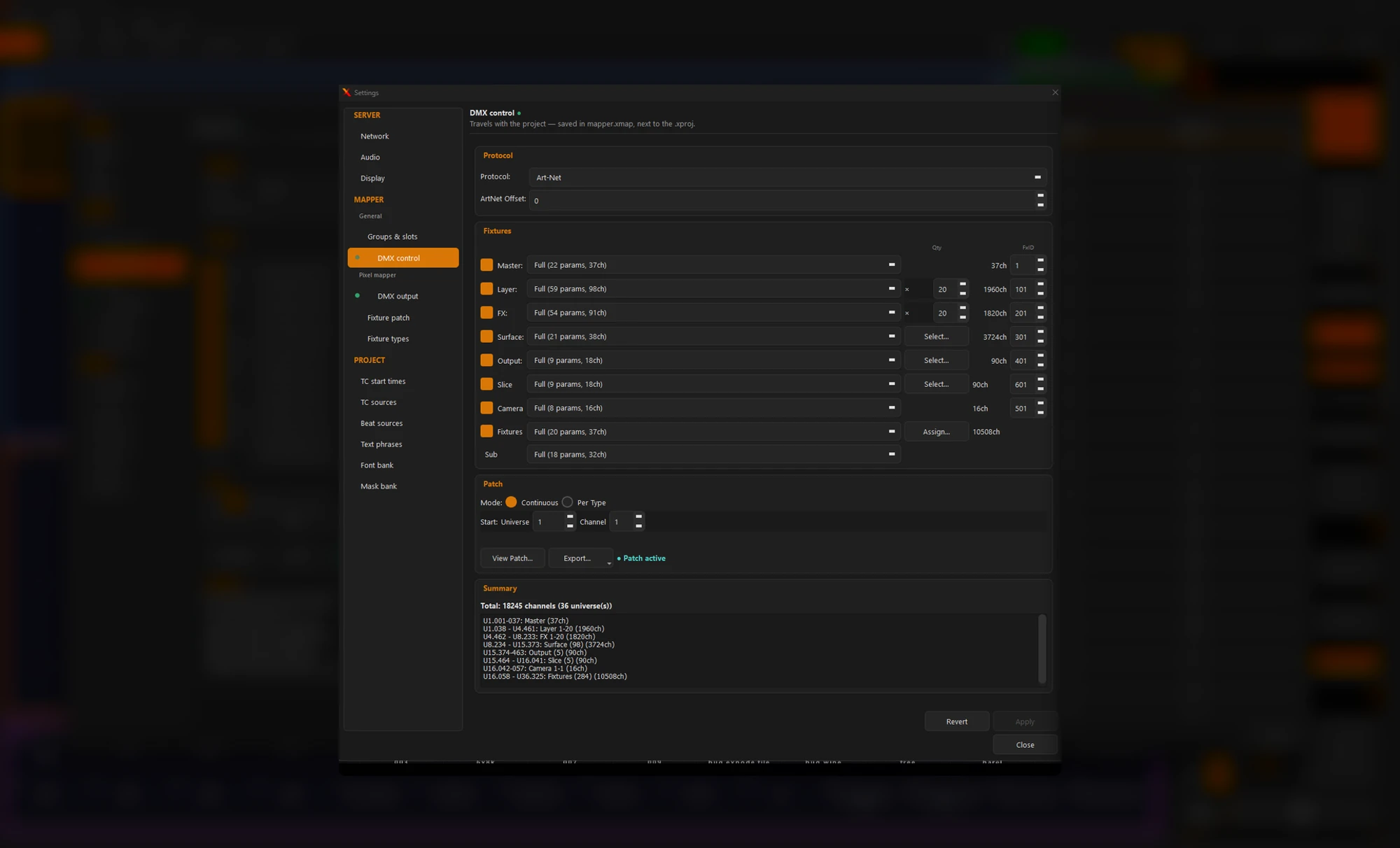Image resolution: width=1400 pixels, height=848 pixels.
Task: Close the Settings dialog with X icon
Action: (x=1055, y=92)
